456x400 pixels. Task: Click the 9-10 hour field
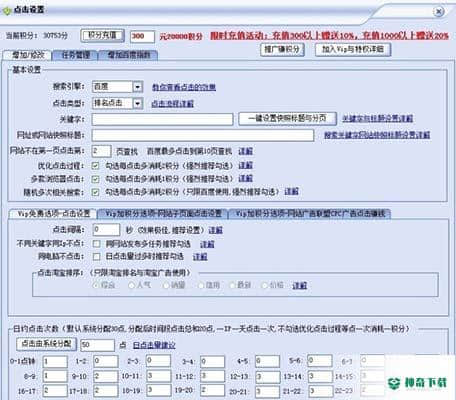click(x=106, y=376)
